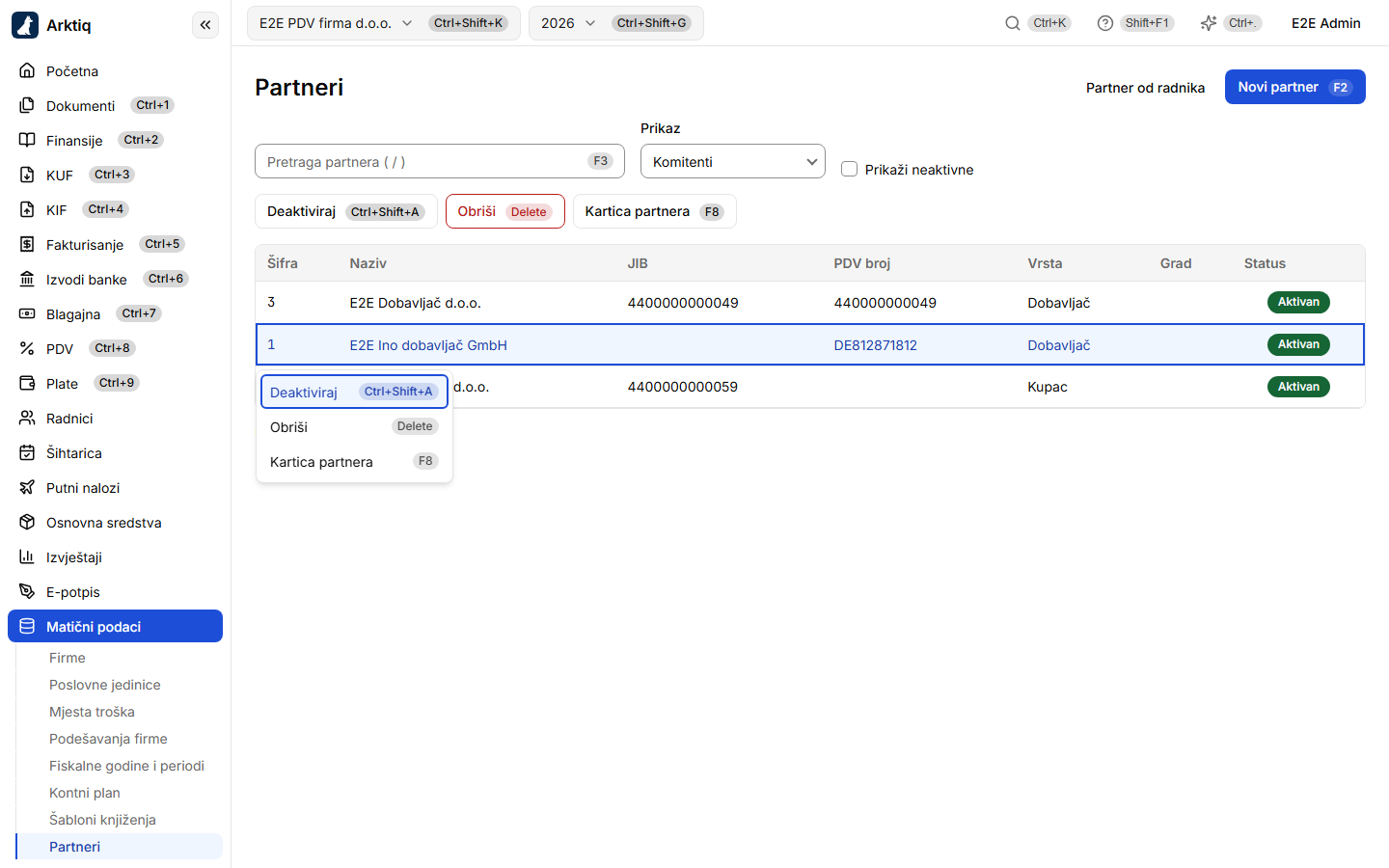Open the E2E Admin user menu
The height and width of the screenshot is (868, 1389).
pos(1325,23)
